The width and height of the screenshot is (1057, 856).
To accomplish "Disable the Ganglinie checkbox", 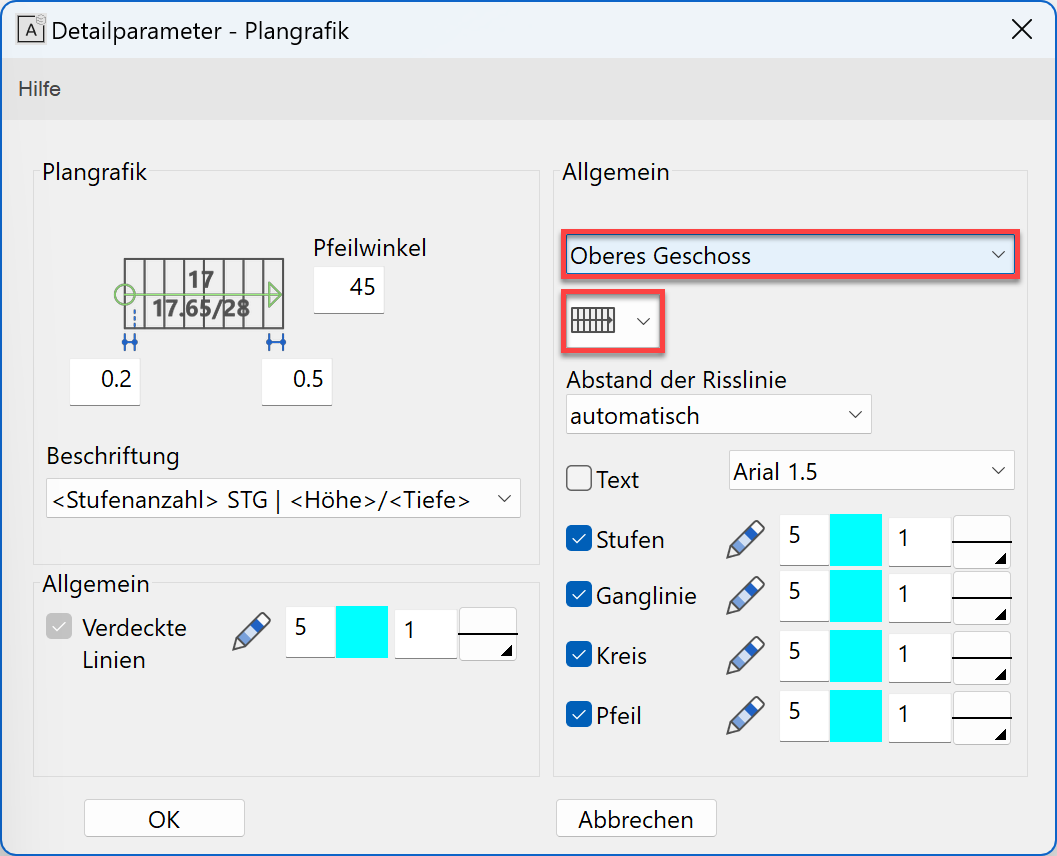I will pyautogui.click(x=579, y=595).
